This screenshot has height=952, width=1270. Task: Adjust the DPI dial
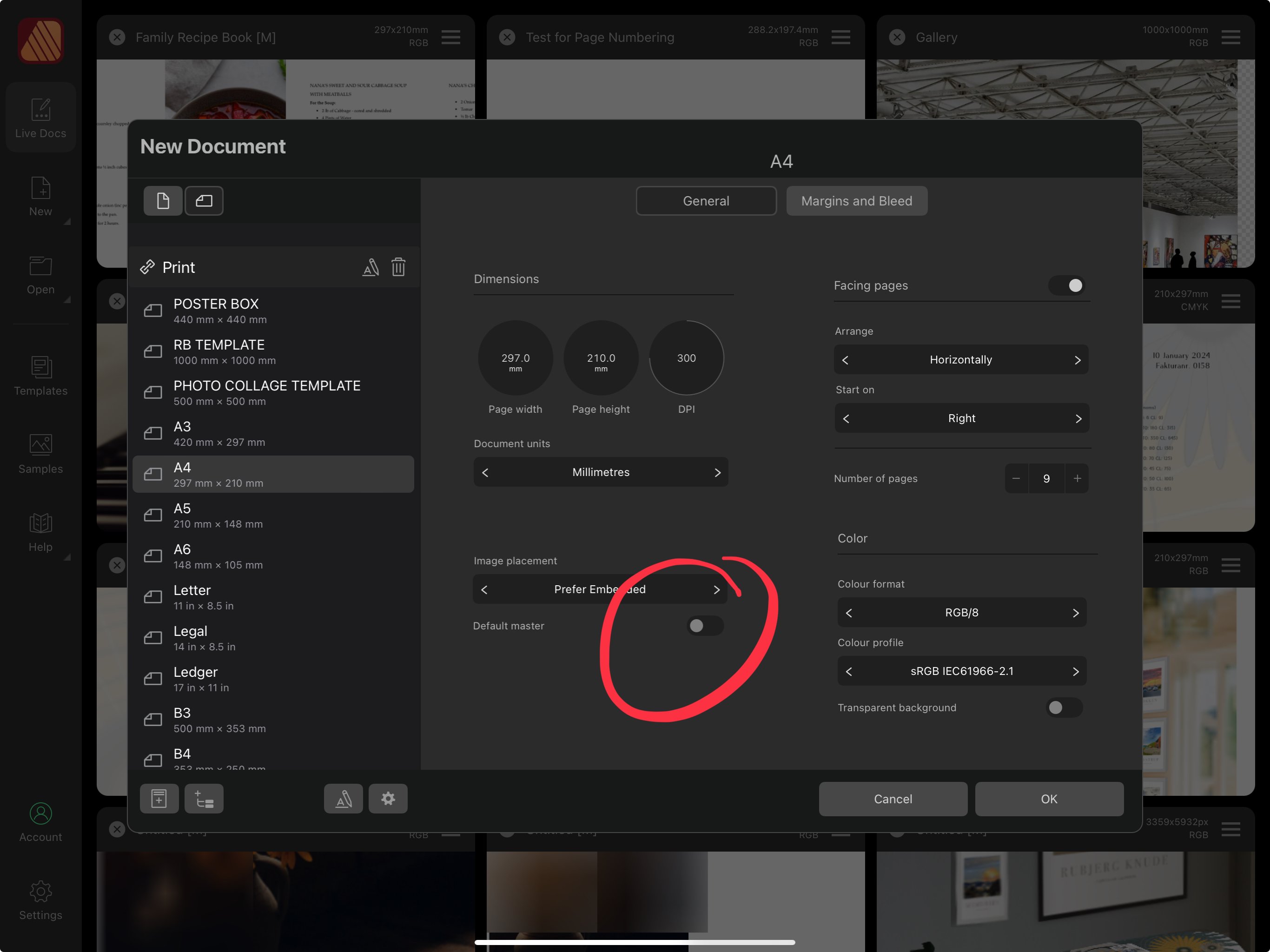(x=686, y=358)
